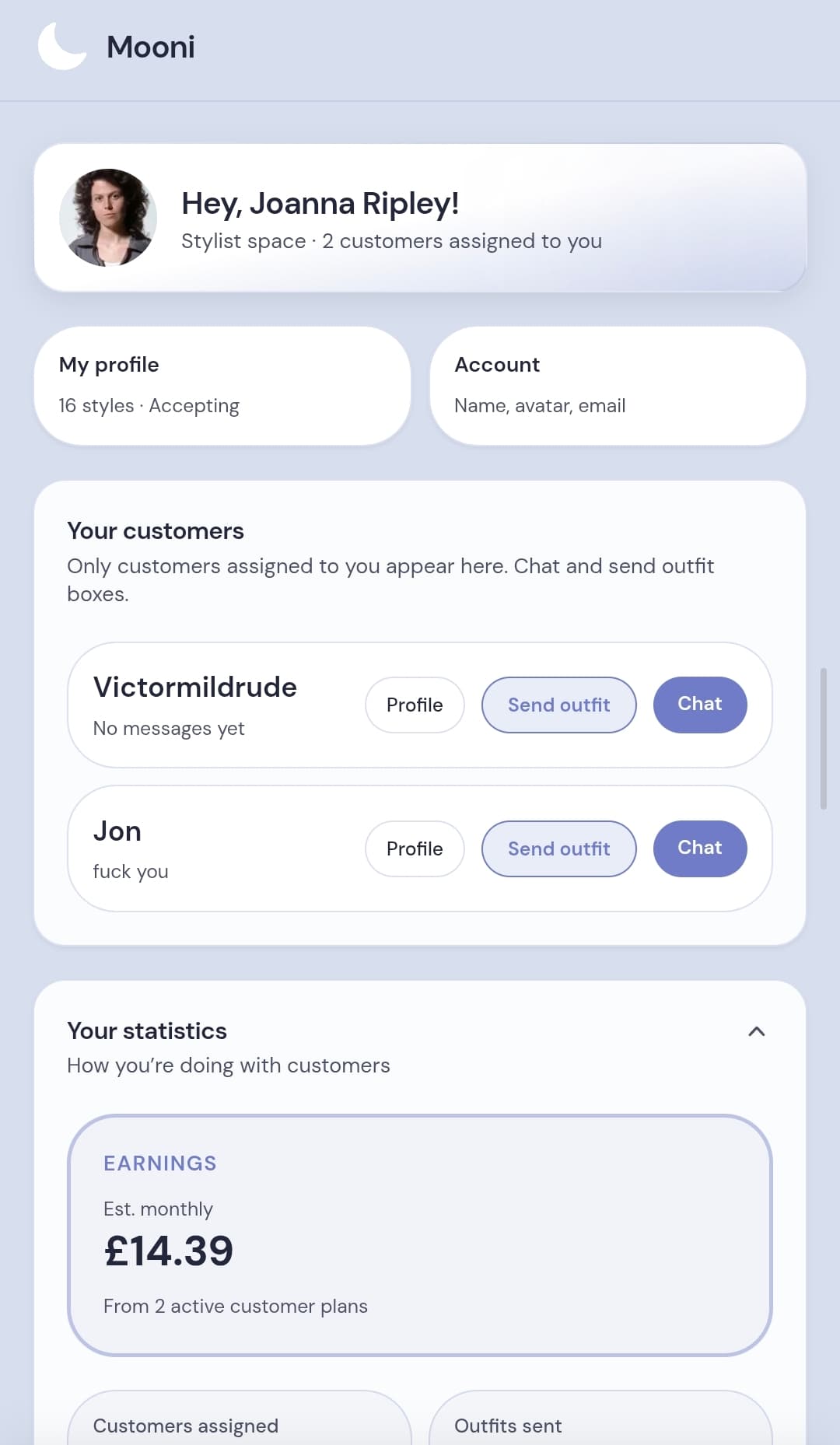The width and height of the screenshot is (840, 1445).
Task: Click Joanna Ripley's avatar photo
Action: pos(108,218)
